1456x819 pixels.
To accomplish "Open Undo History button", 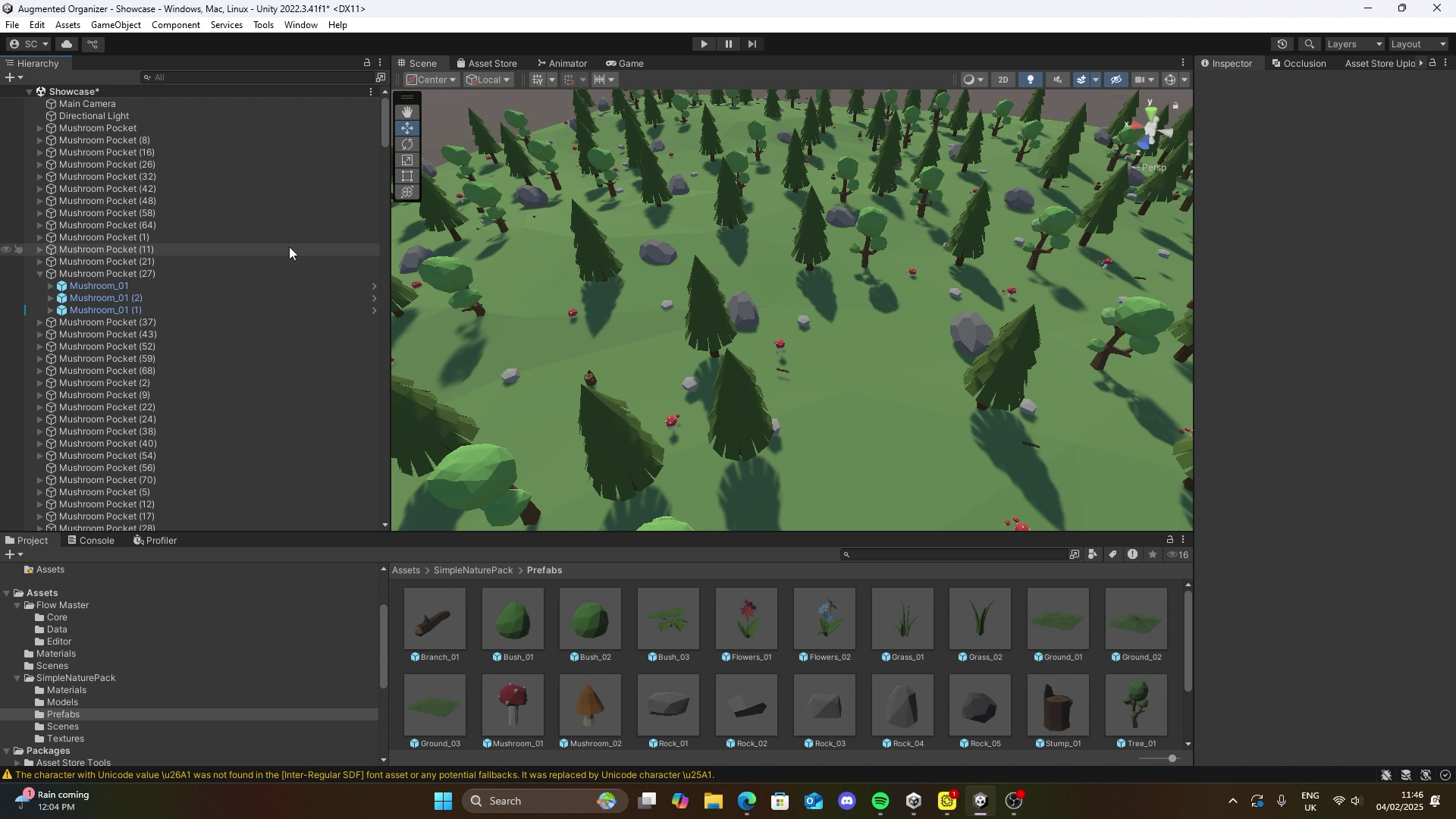I will 1282,44.
